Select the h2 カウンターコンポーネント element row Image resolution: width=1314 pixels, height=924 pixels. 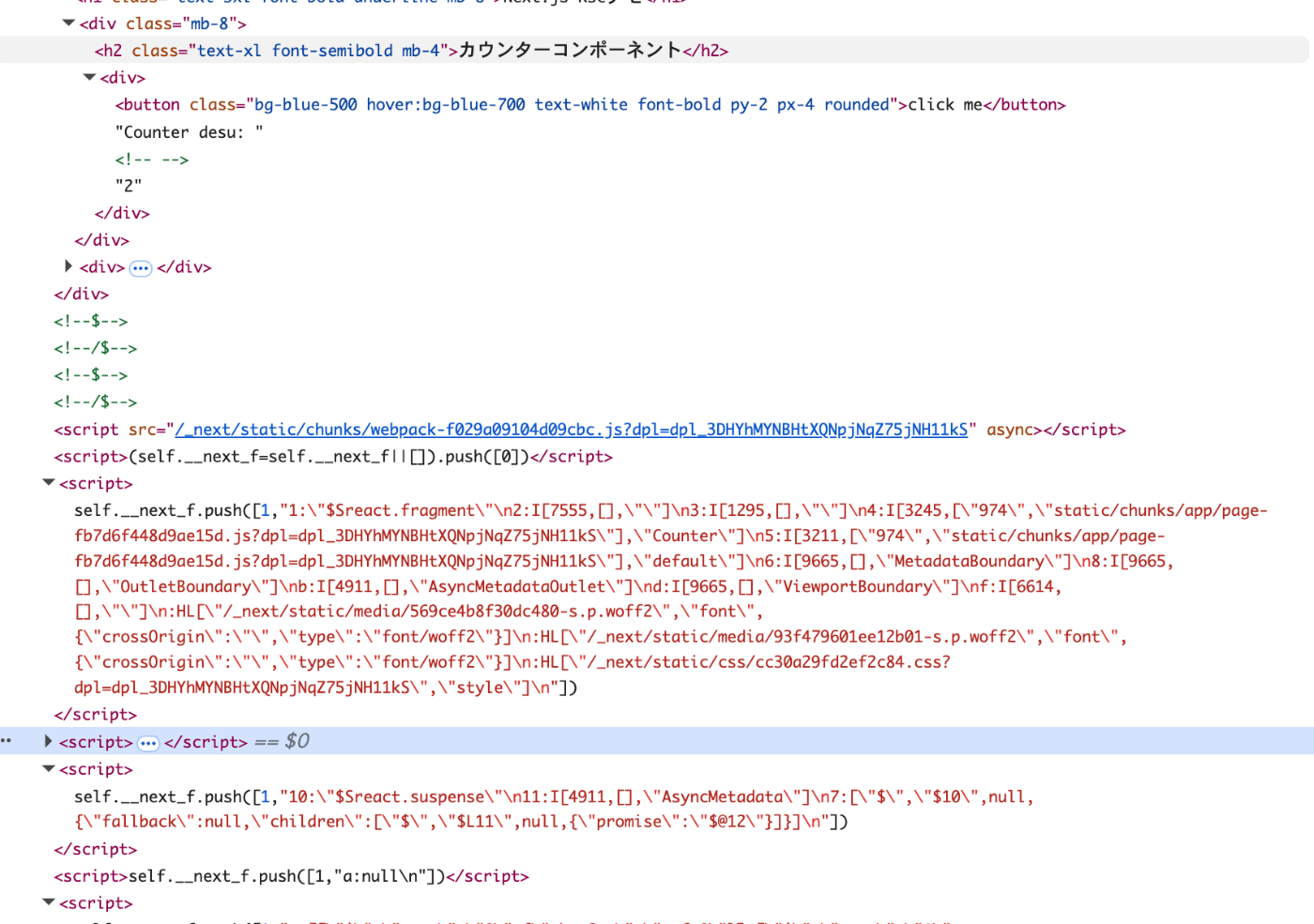tap(654, 50)
